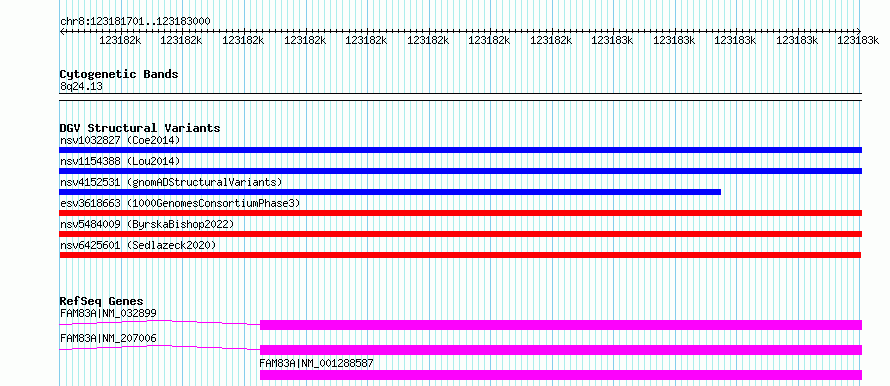Click the esv3618663 (1000GenomesConsortiumPhase3) label
This screenshot has height=386, width=890.
point(180,203)
